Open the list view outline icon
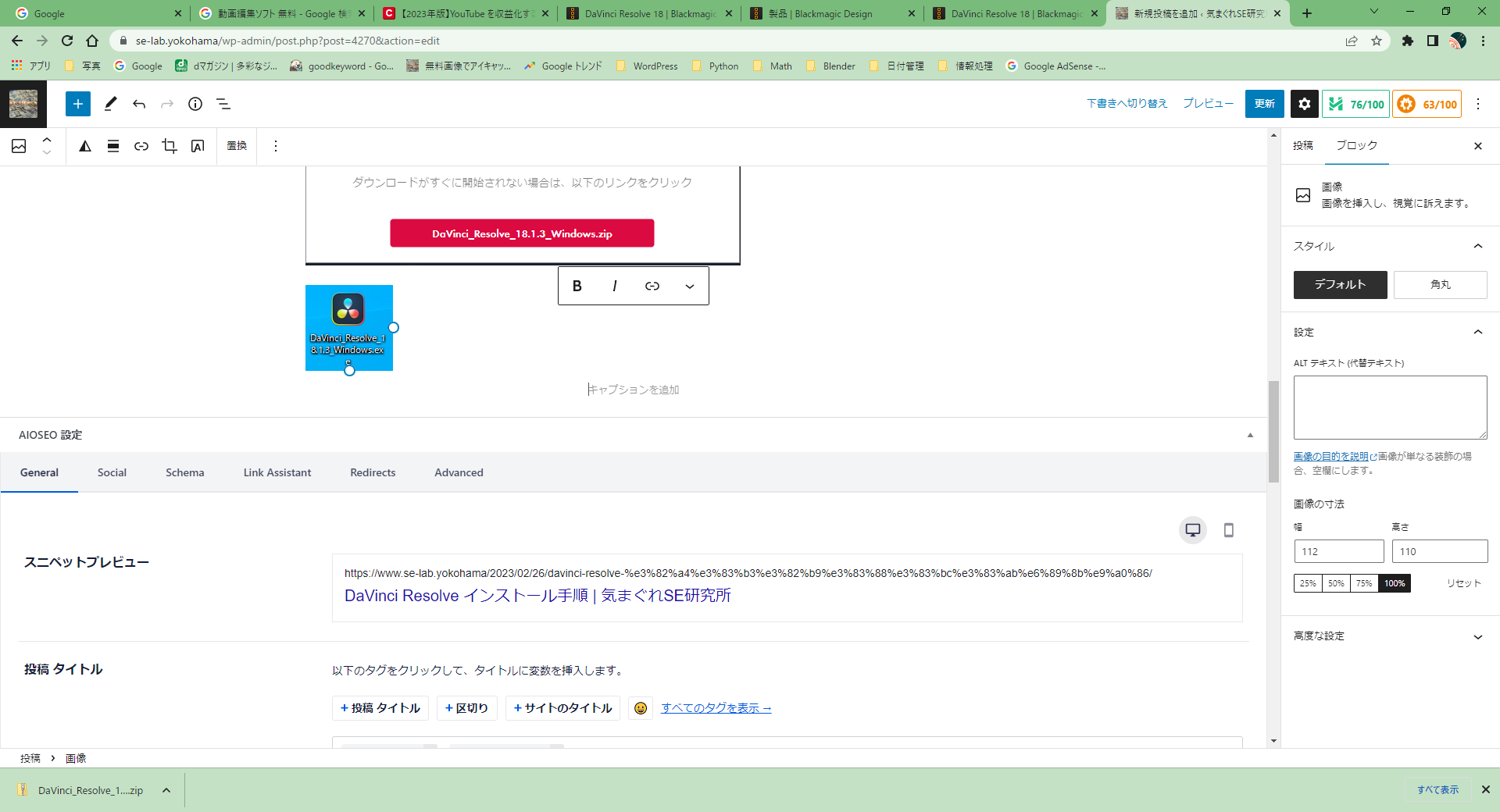The height and width of the screenshot is (812, 1500). click(x=223, y=104)
